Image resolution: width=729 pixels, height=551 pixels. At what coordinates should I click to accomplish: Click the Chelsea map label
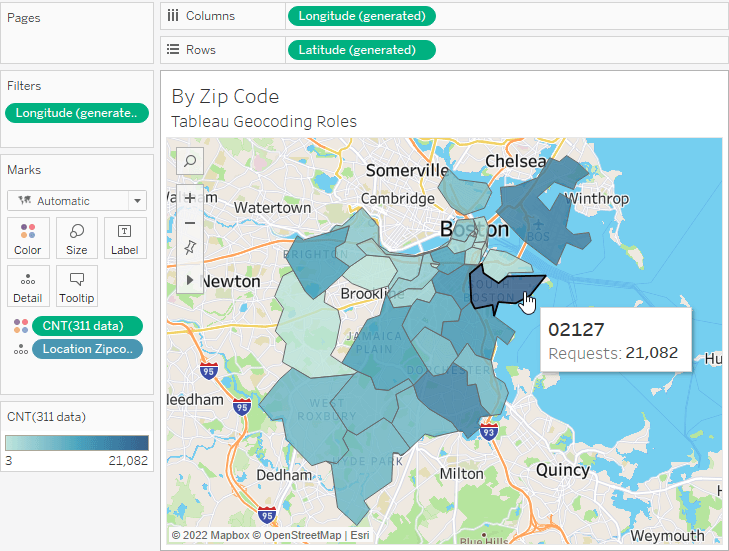pyautogui.click(x=516, y=161)
